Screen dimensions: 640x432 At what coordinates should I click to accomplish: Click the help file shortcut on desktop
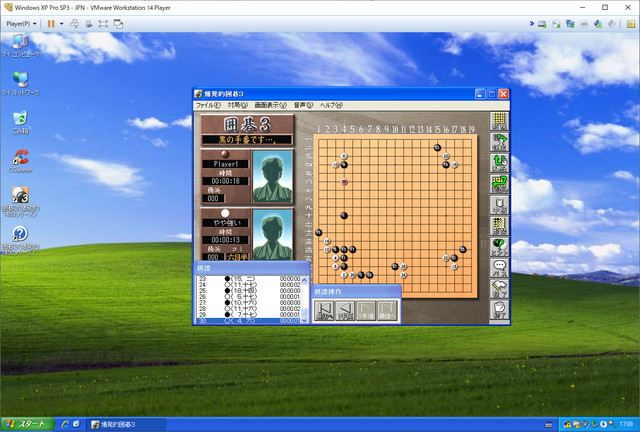pyautogui.click(x=20, y=240)
